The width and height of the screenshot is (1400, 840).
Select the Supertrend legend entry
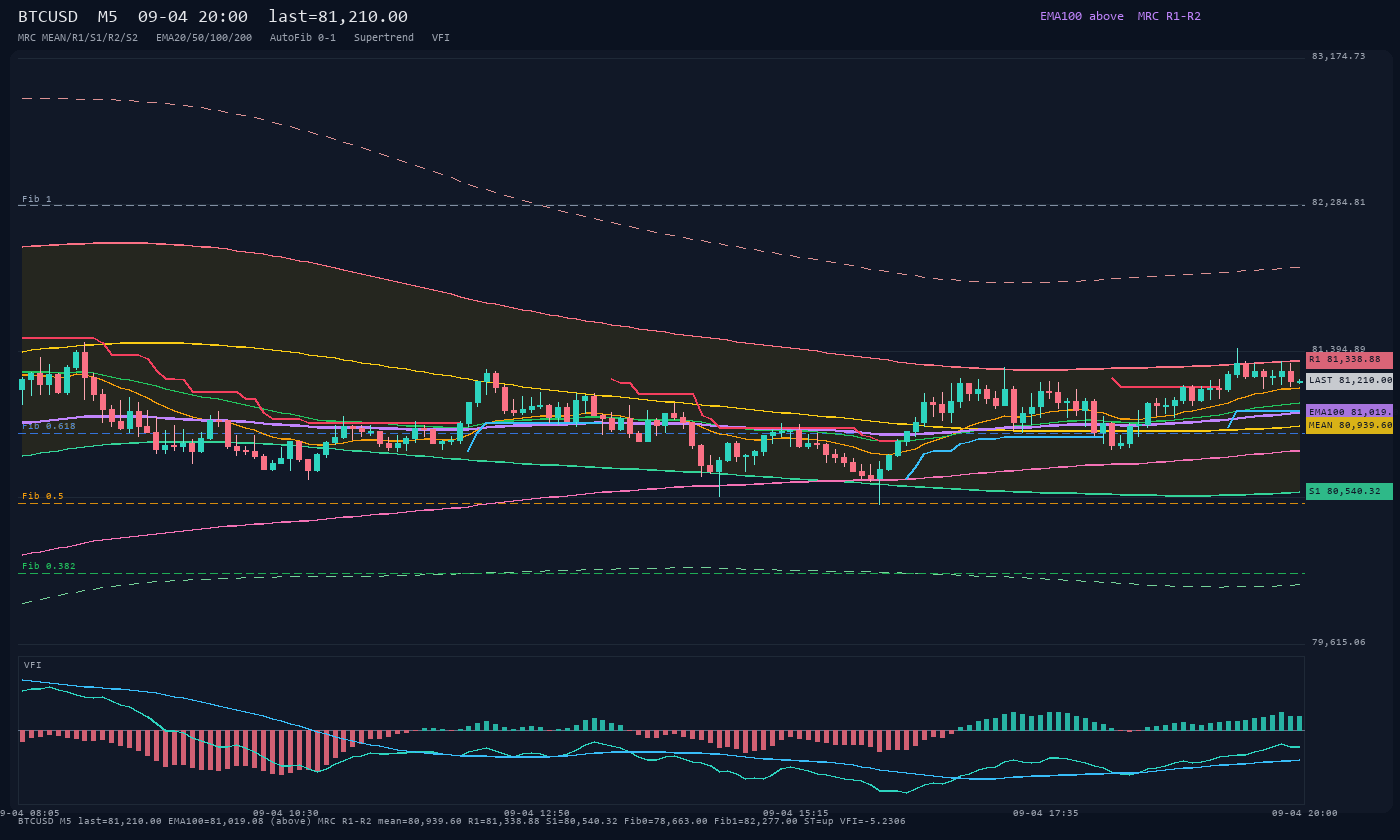coord(384,37)
